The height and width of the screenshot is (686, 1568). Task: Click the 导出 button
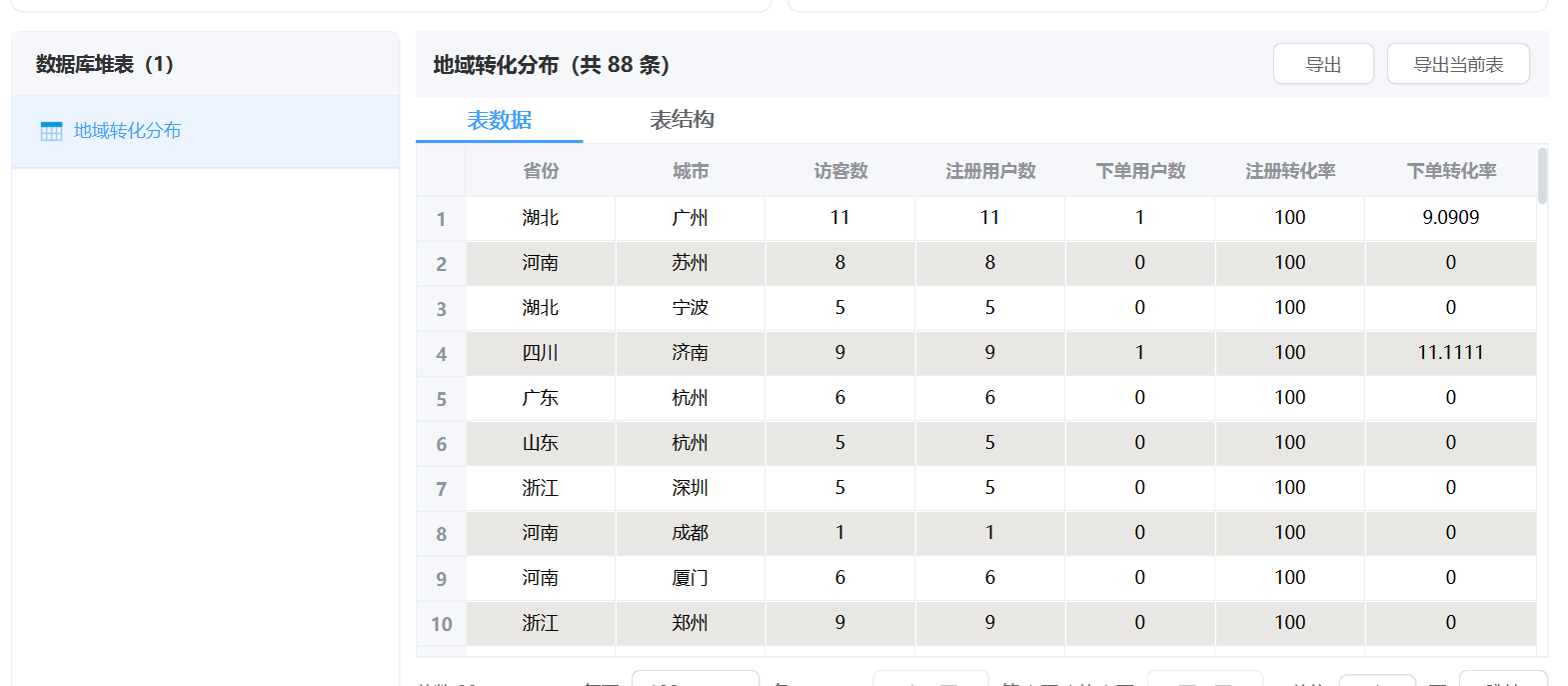(x=1322, y=64)
